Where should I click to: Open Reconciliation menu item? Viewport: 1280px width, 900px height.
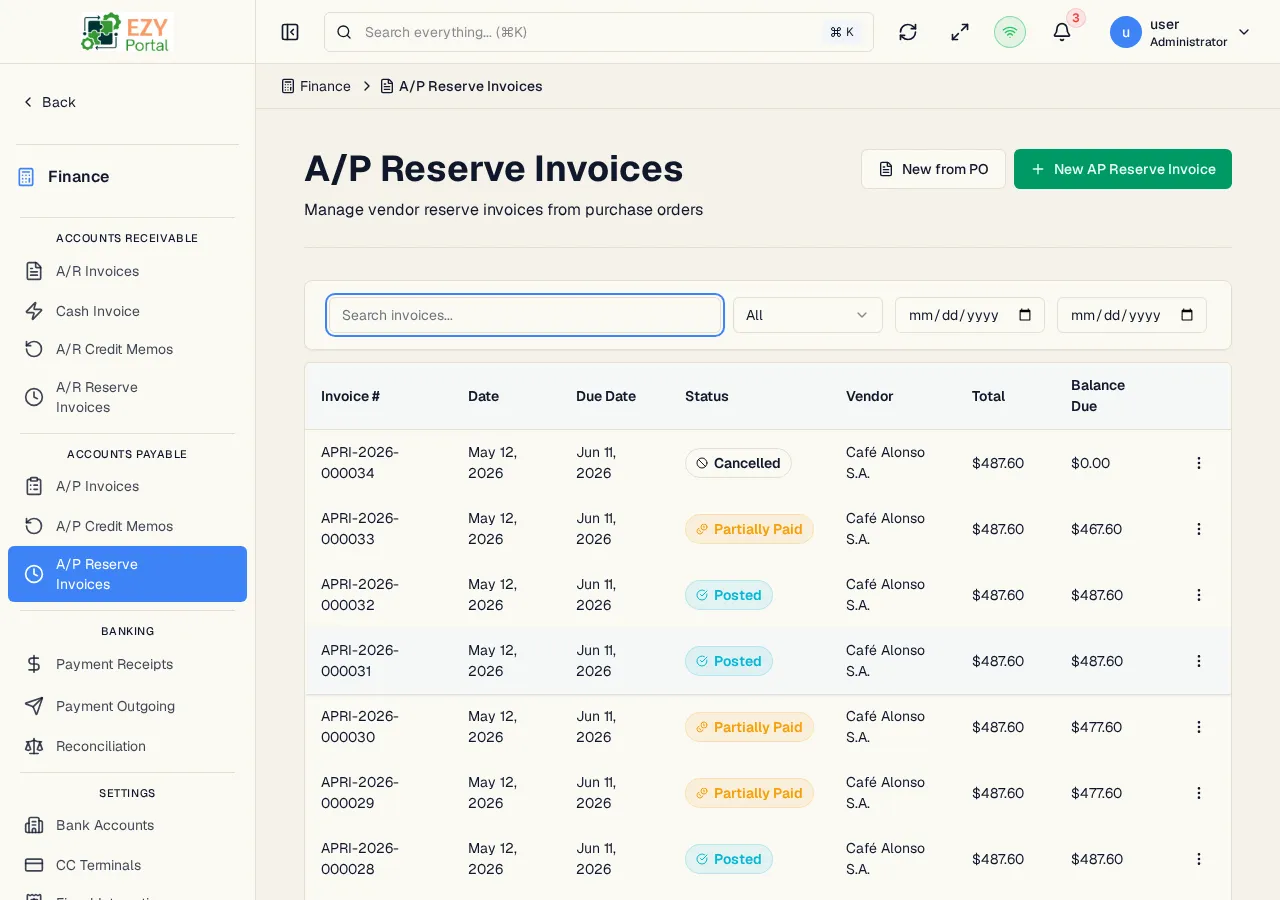(127, 746)
